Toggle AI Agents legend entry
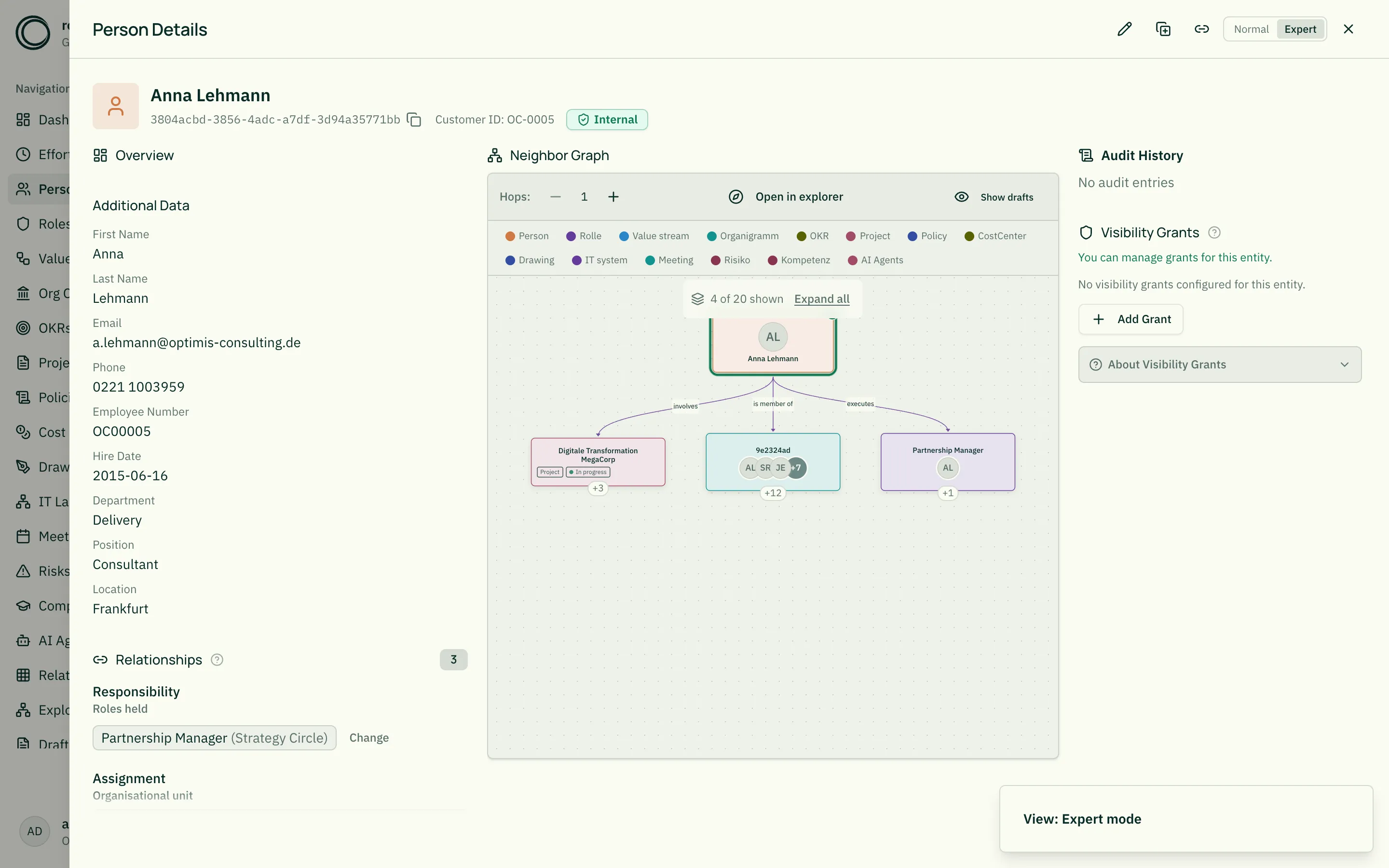Image resolution: width=1389 pixels, height=868 pixels. [875, 260]
